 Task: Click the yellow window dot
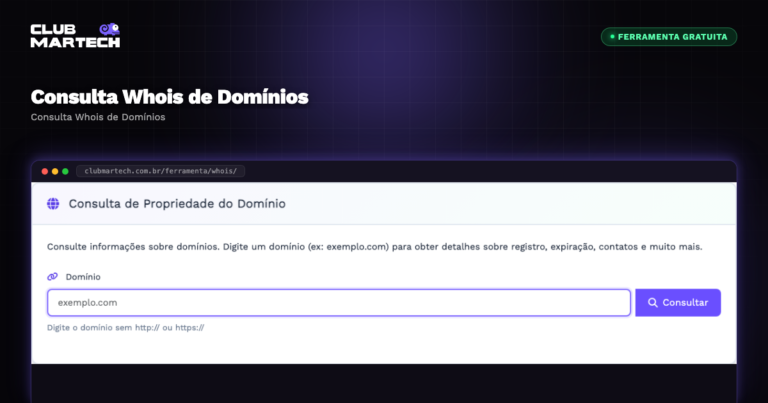tap(55, 171)
